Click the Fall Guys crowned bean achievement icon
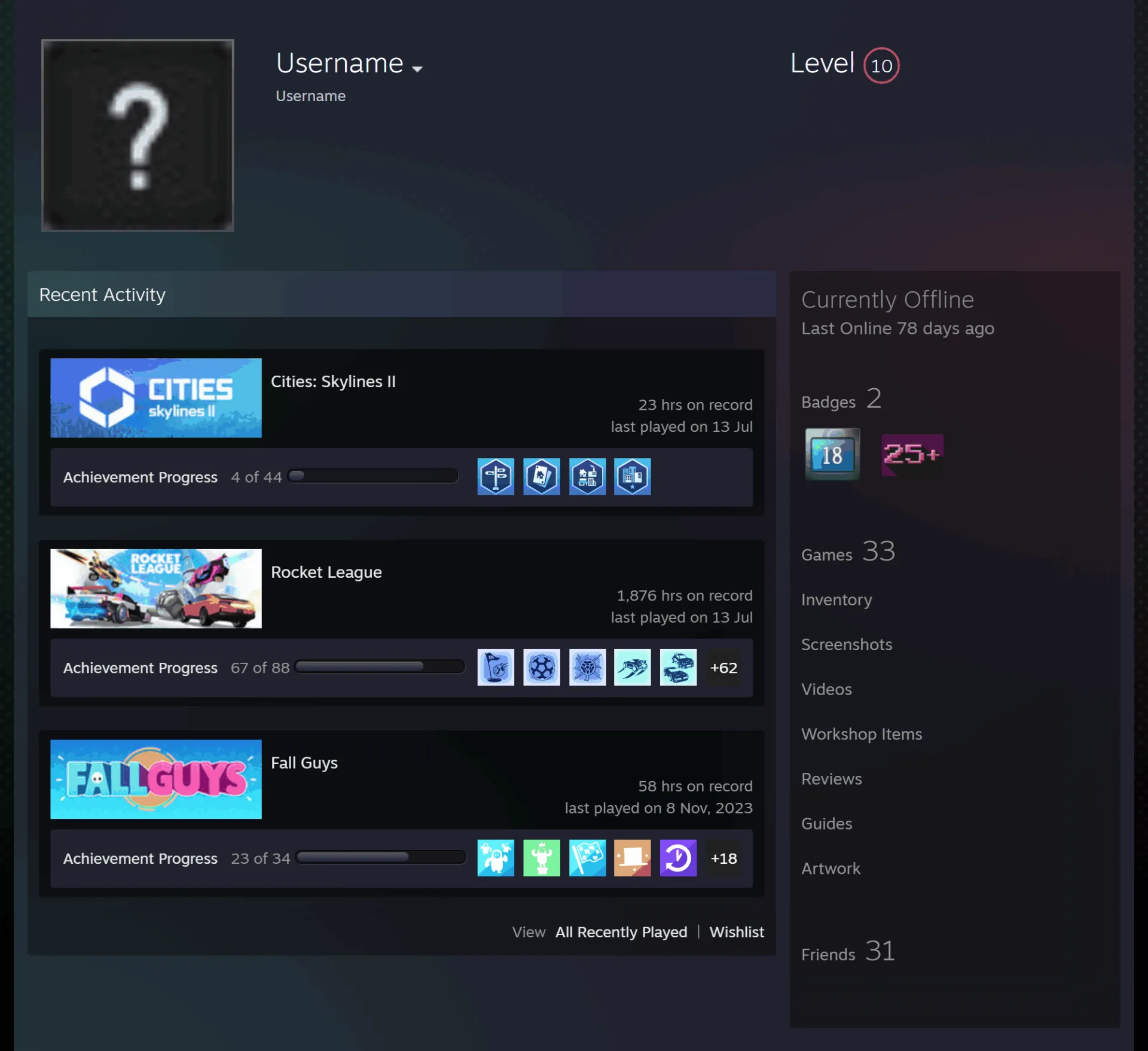This screenshot has height=1051, width=1148. click(542, 858)
